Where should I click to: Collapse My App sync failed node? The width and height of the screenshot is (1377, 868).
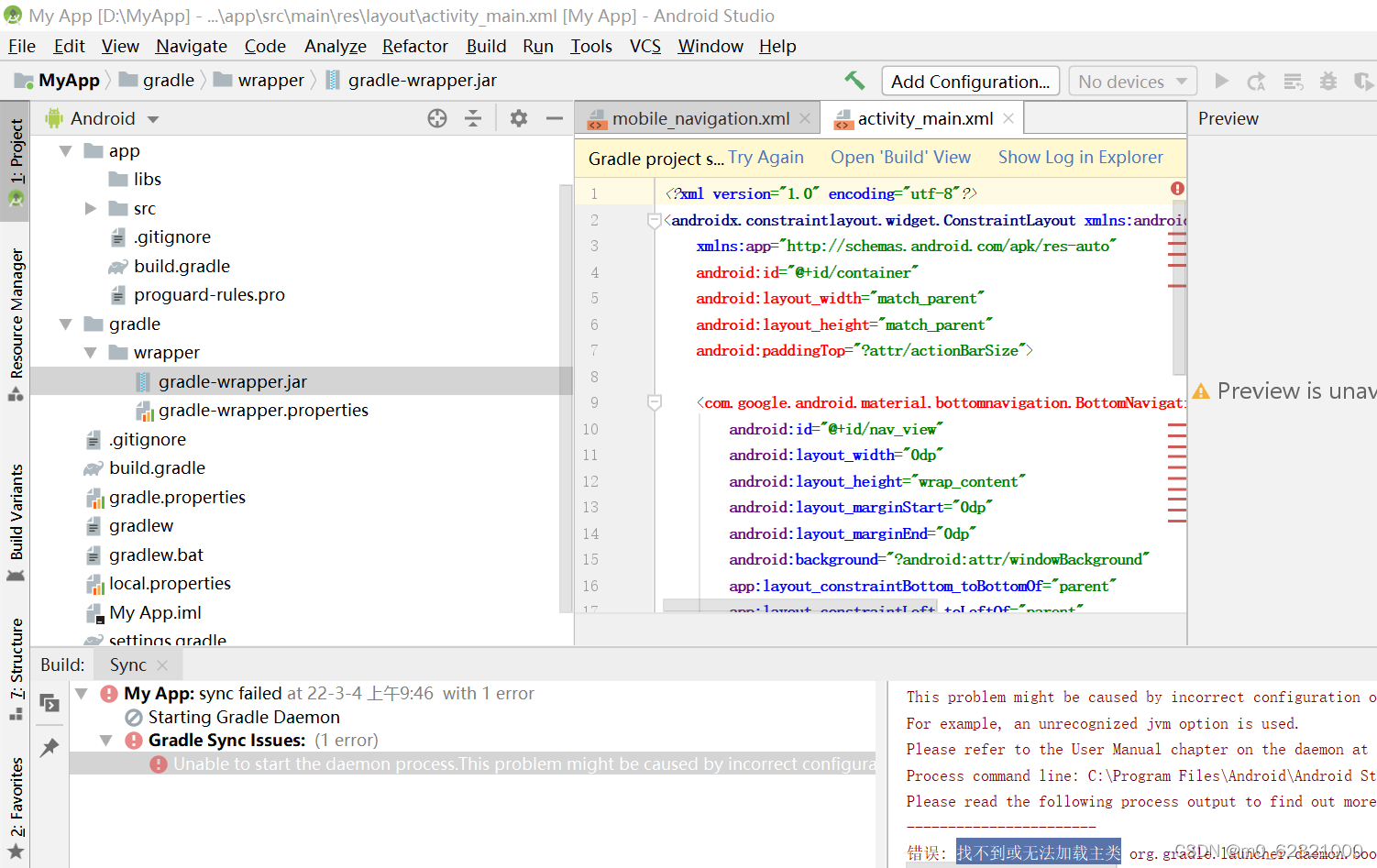[x=82, y=694]
